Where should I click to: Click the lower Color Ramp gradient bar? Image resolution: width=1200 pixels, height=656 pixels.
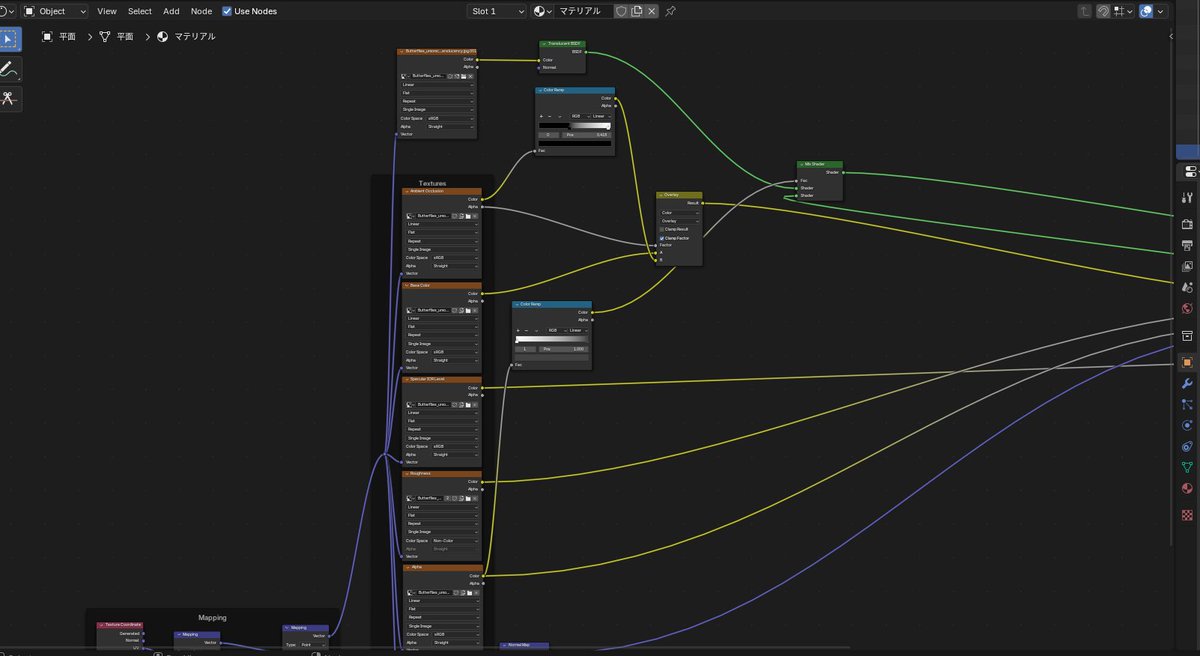click(x=552, y=340)
